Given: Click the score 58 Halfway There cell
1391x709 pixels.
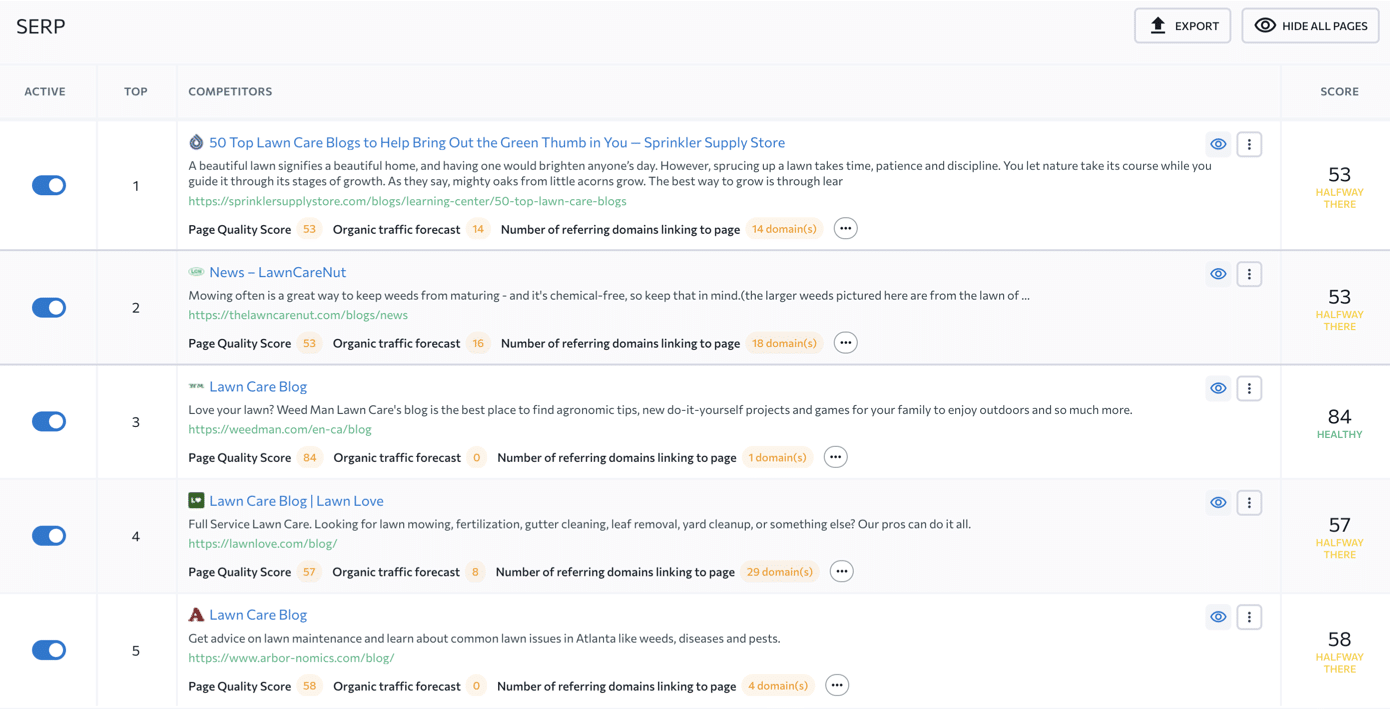Looking at the screenshot, I should tap(1339, 650).
